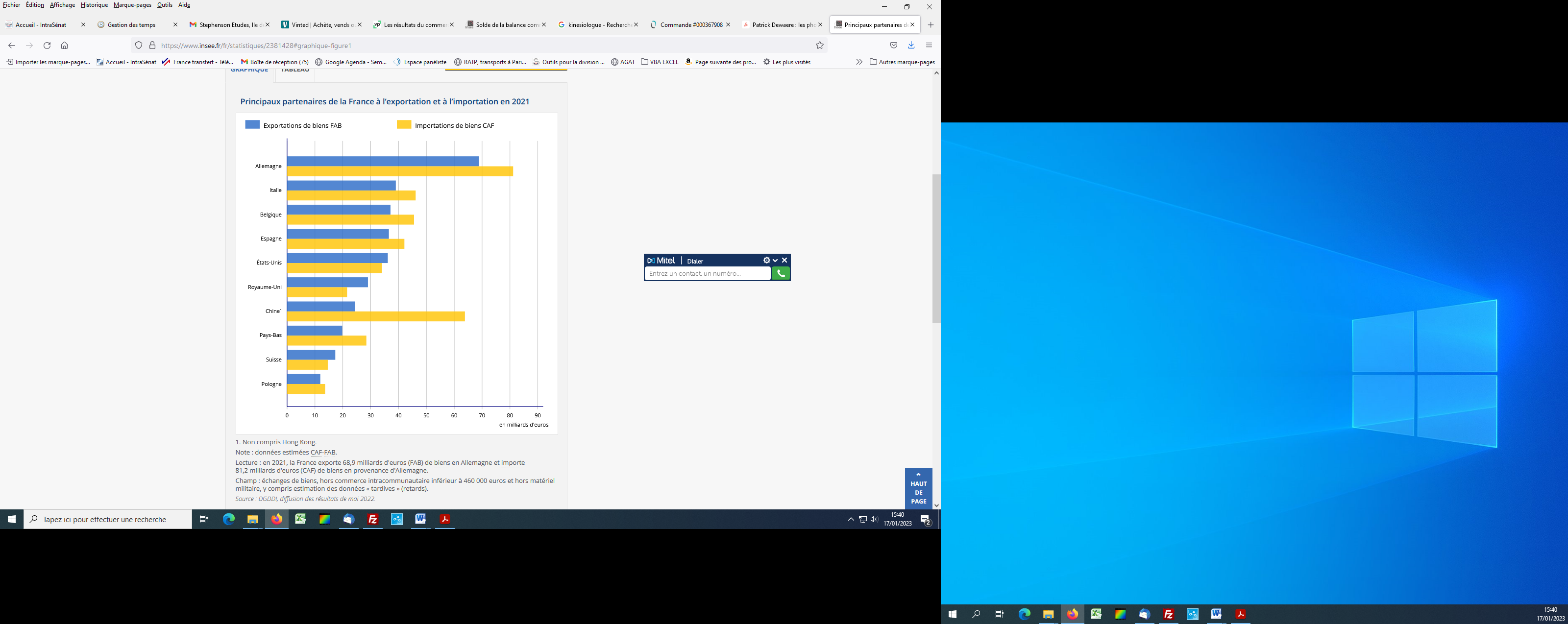Viewport: 1568px width, 624px height.
Task: Collapse the Mitel Dialer chevron
Action: (775, 260)
